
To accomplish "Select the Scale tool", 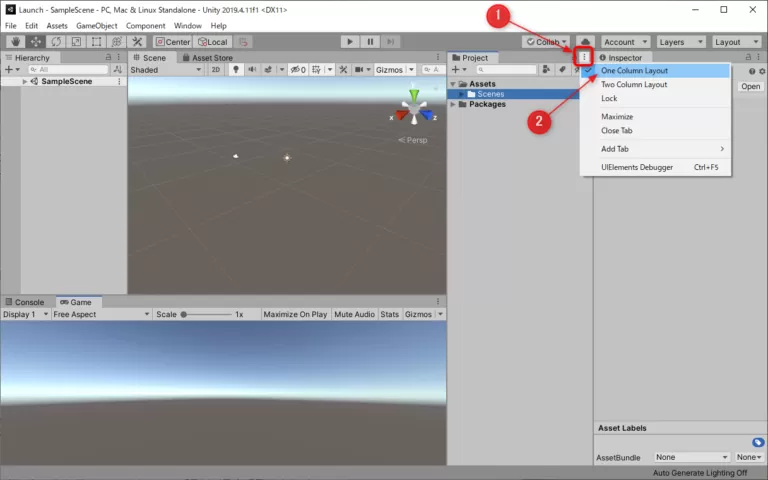I will 76,42.
